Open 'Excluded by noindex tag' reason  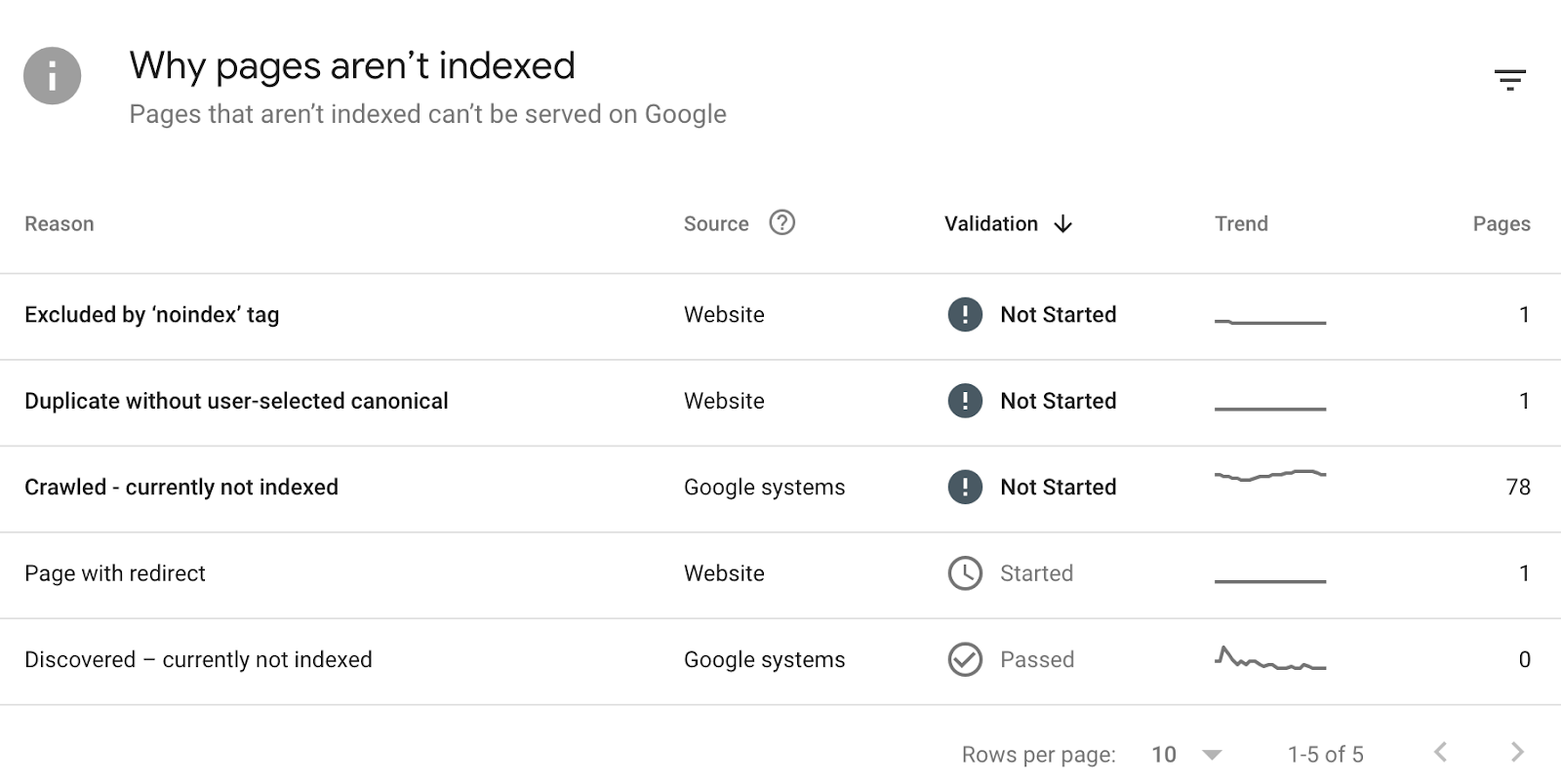152,315
